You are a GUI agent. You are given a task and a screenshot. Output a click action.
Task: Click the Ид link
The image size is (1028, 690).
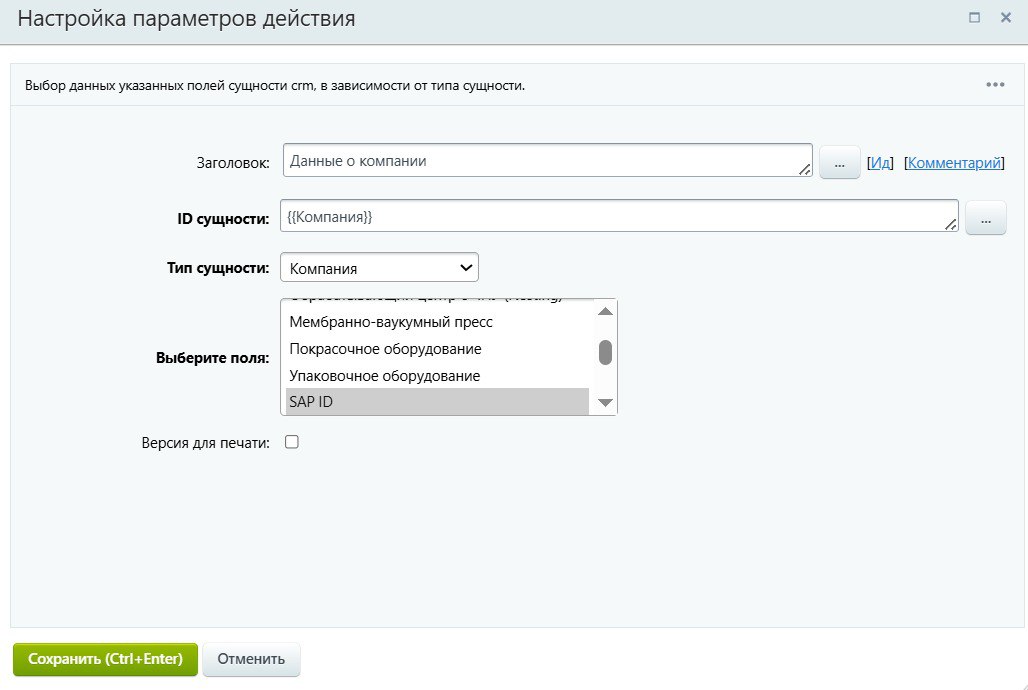pos(880,163)
